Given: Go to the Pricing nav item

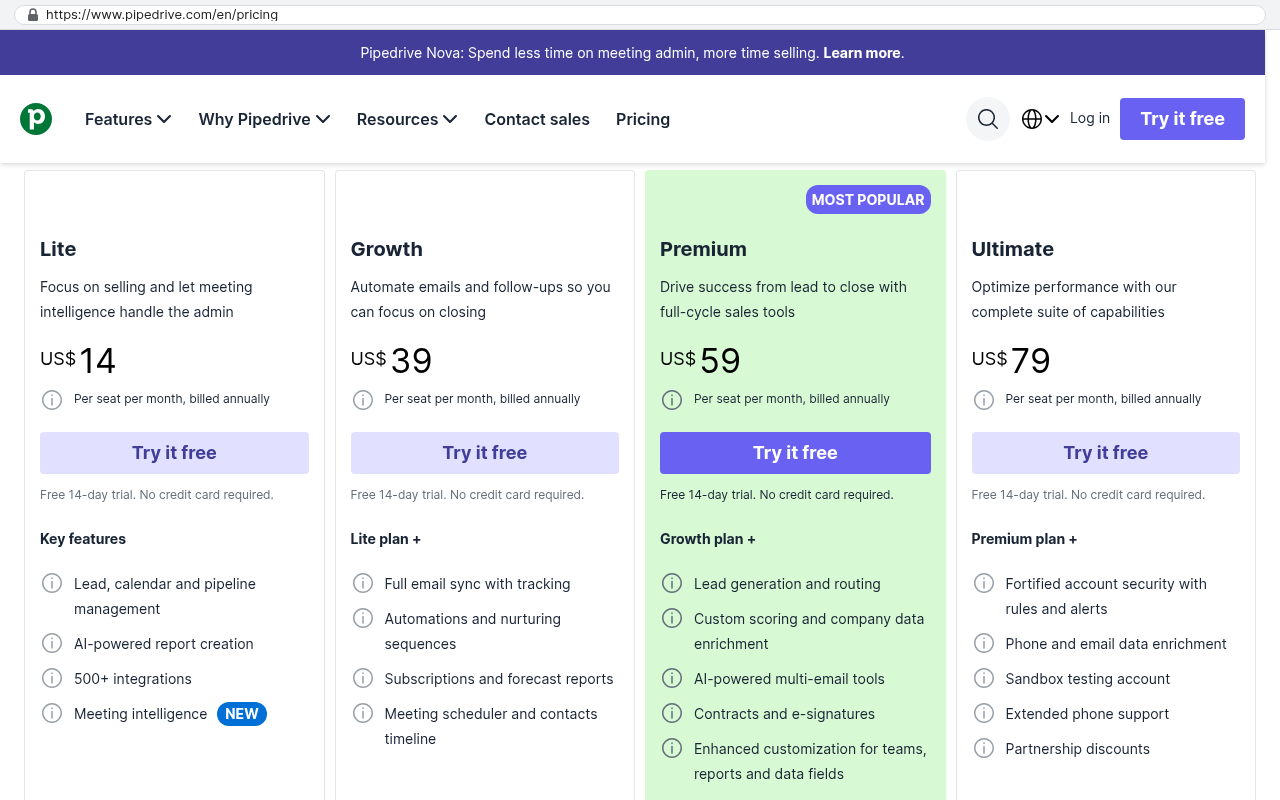Looking at the screenshot, I should click(643, 119).
